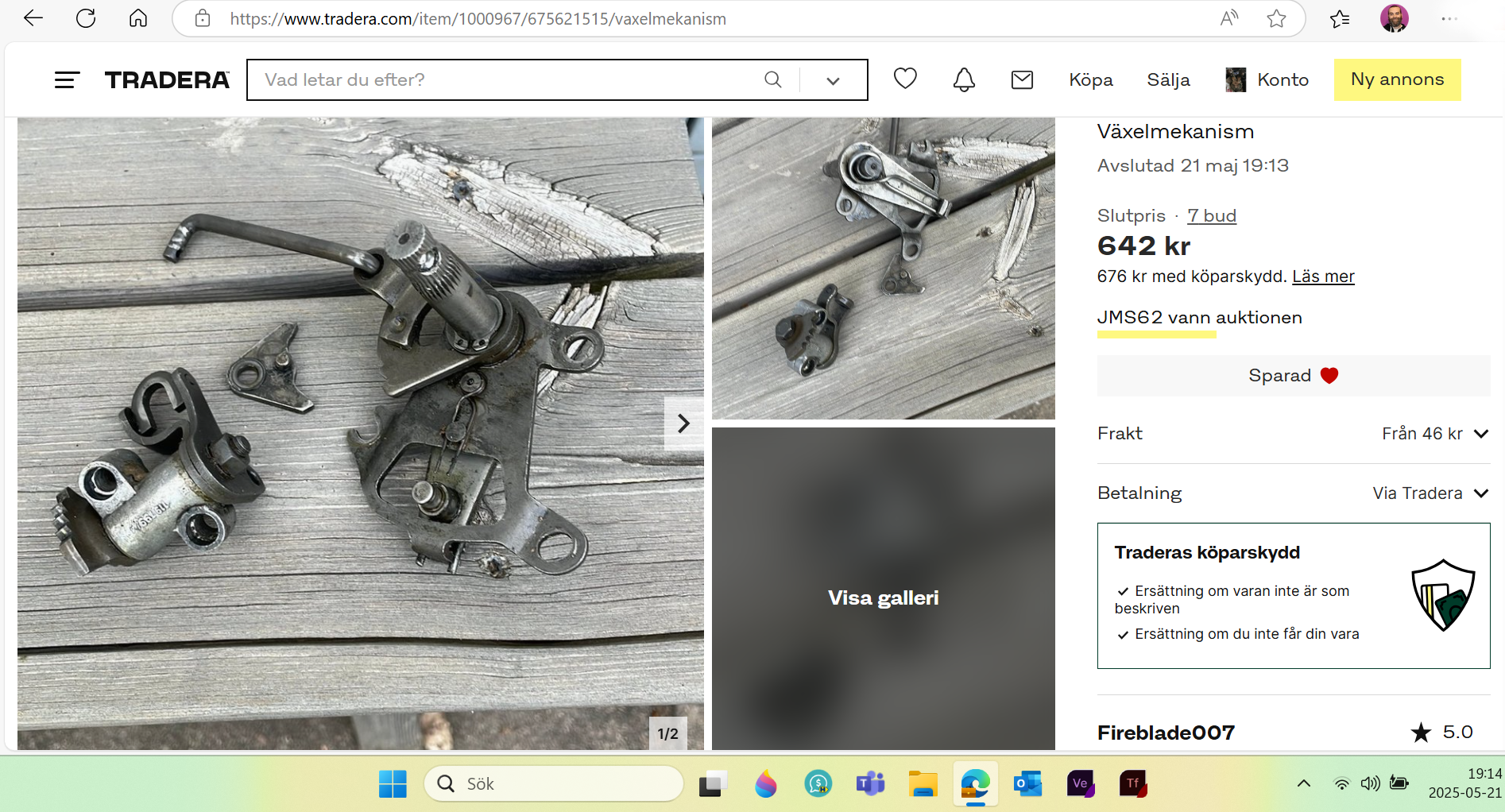Open Wi-Fi network settings

pos(1341,784)
